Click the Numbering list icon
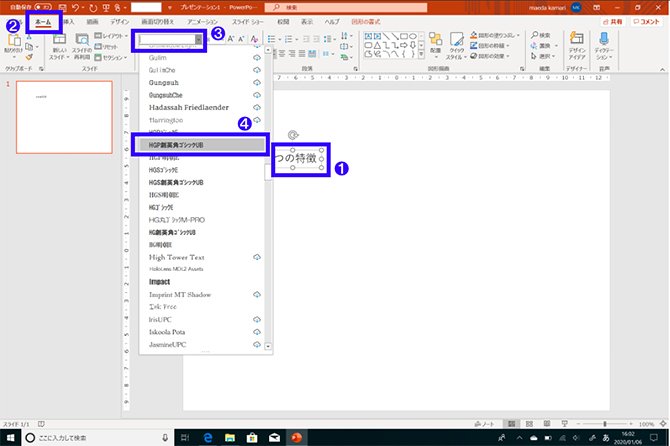670x446 pixels. pyautogui.click(x=289, y=39)
